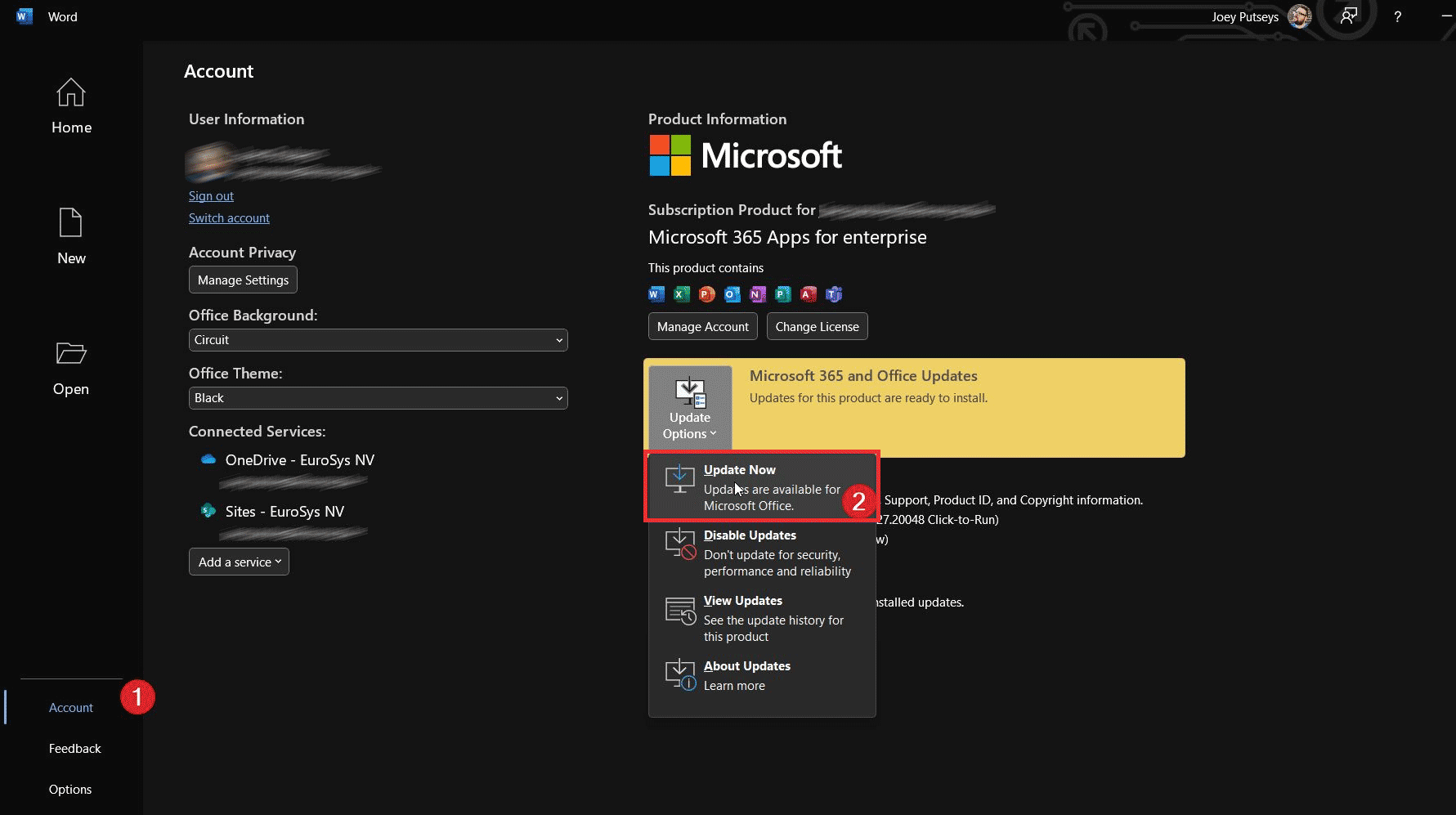Click the OneNote product icon
The width and height of the screenshot is (1456, 815).
[758, 294]
